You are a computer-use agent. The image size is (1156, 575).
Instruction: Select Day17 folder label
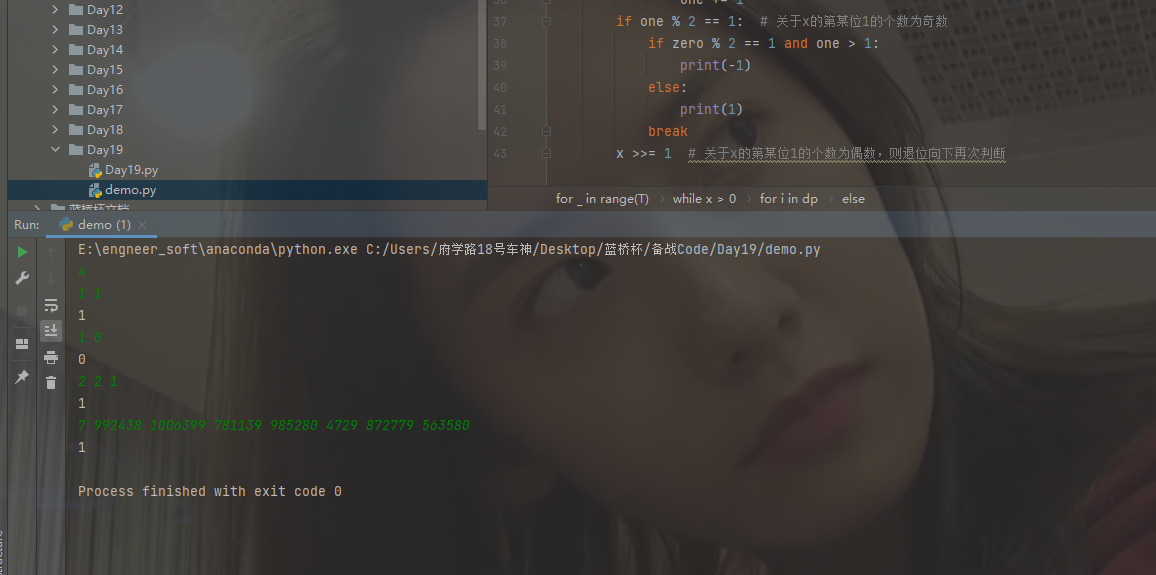point(105,109)
